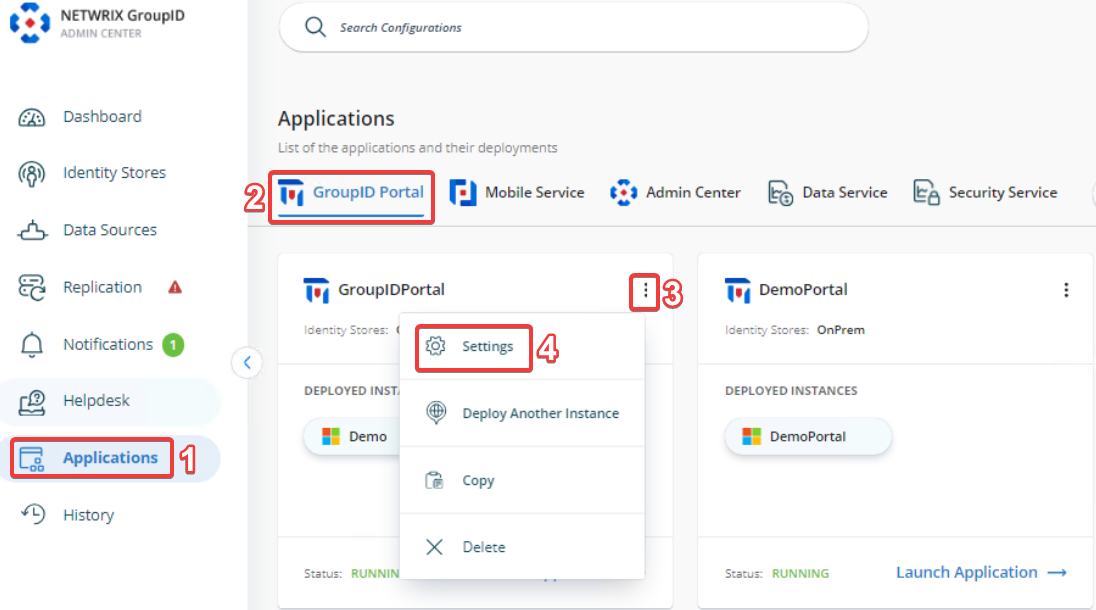Click the Netwrix GroupID logo
The width and height of the screenshot is (1096, 610).
point(30,23)
